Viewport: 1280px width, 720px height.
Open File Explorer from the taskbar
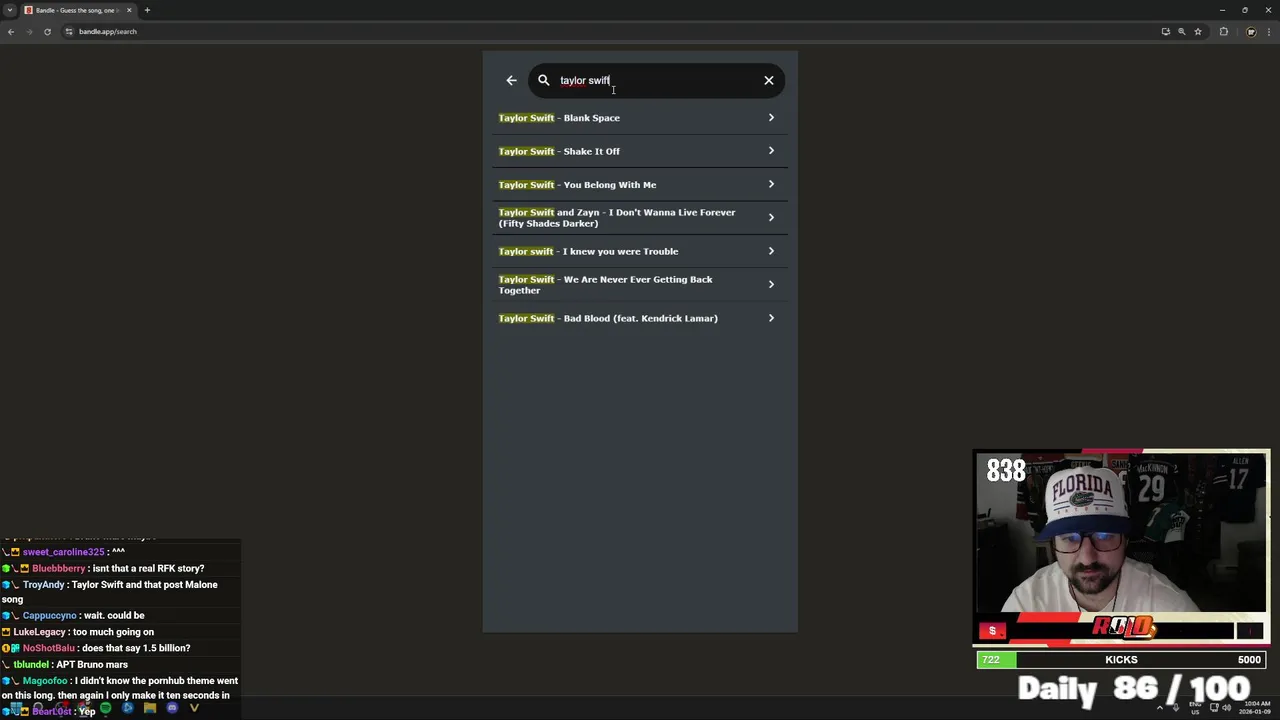click(150, 709)
